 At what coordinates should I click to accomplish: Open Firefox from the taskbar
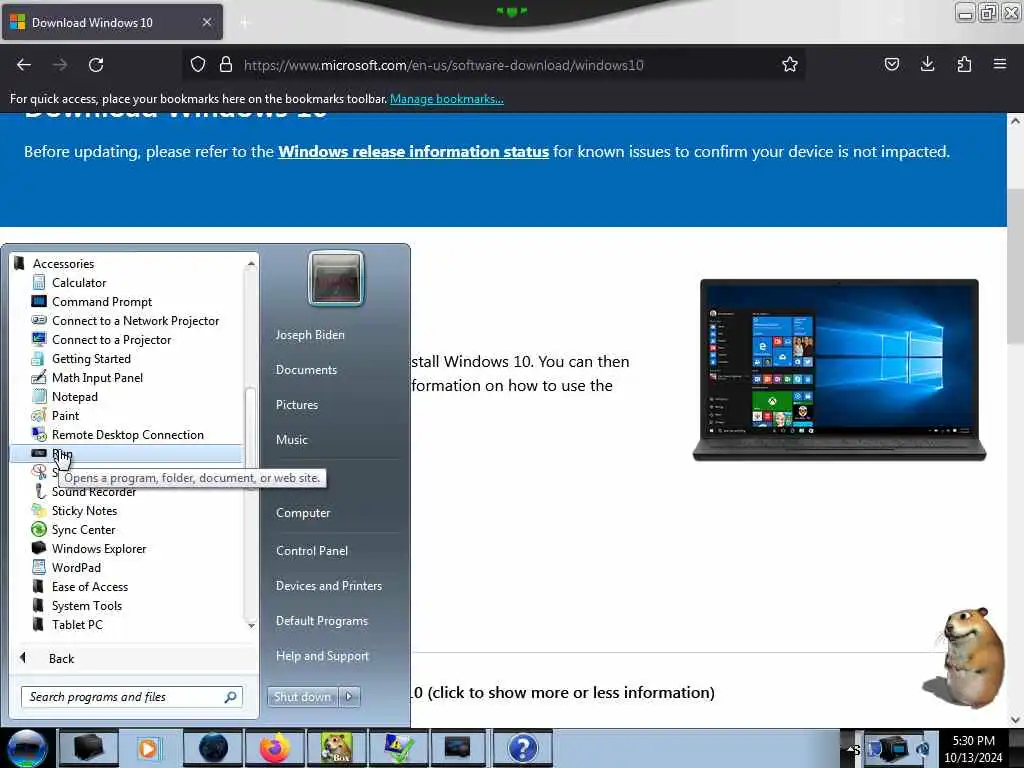pyautogui.click(x=274, y=748)
